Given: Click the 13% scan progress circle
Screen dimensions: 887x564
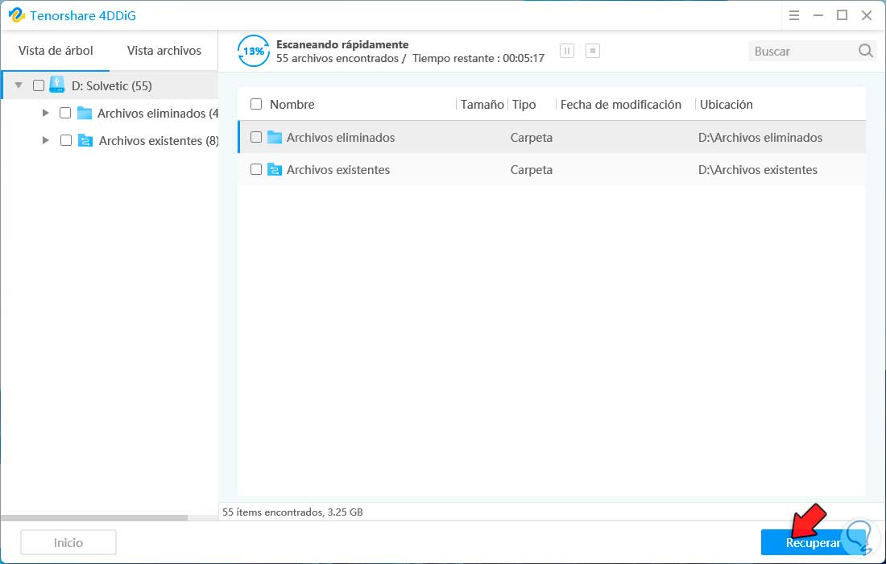Looking at the screenshot, I should [x=253, y=51].
